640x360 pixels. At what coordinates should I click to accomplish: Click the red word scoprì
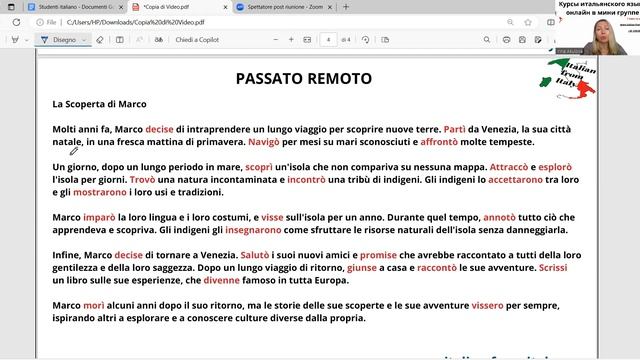pos(259,167)
